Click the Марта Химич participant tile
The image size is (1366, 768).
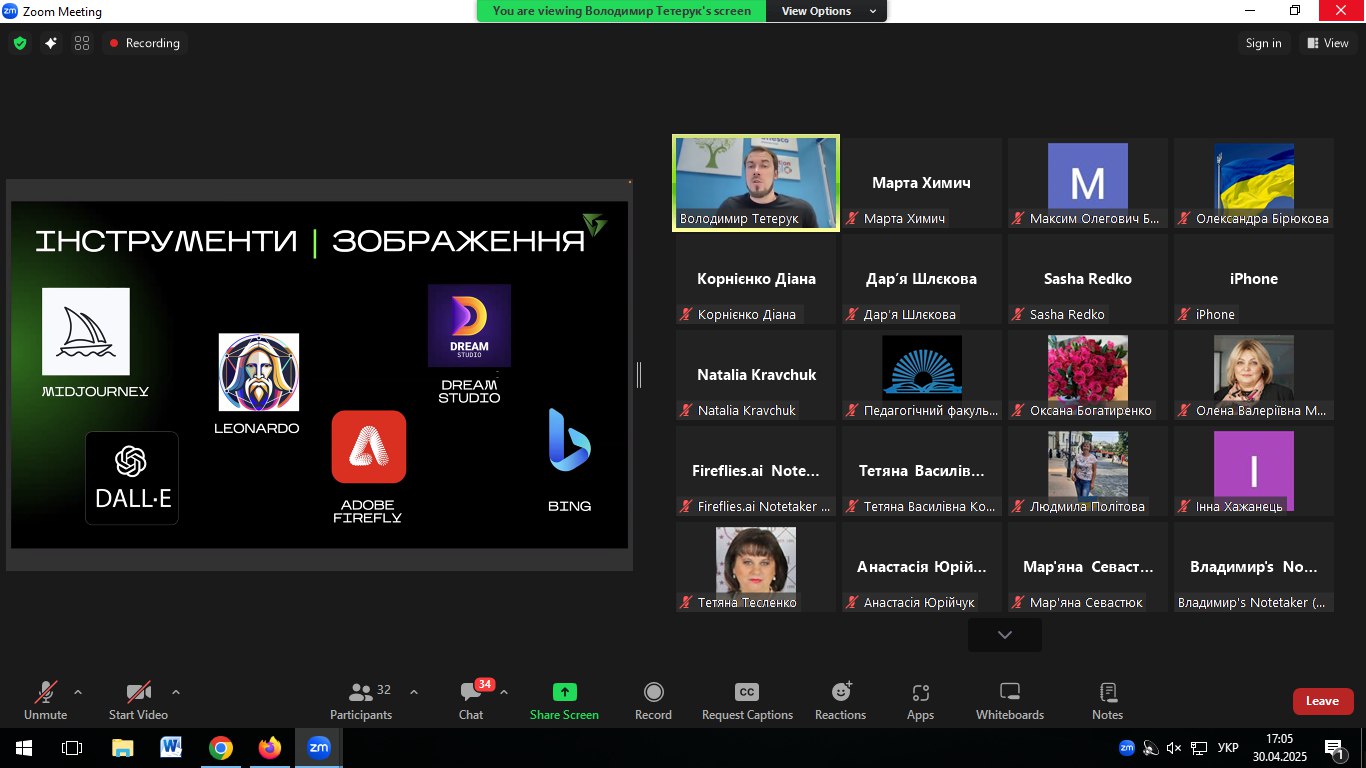coord(922,183)
